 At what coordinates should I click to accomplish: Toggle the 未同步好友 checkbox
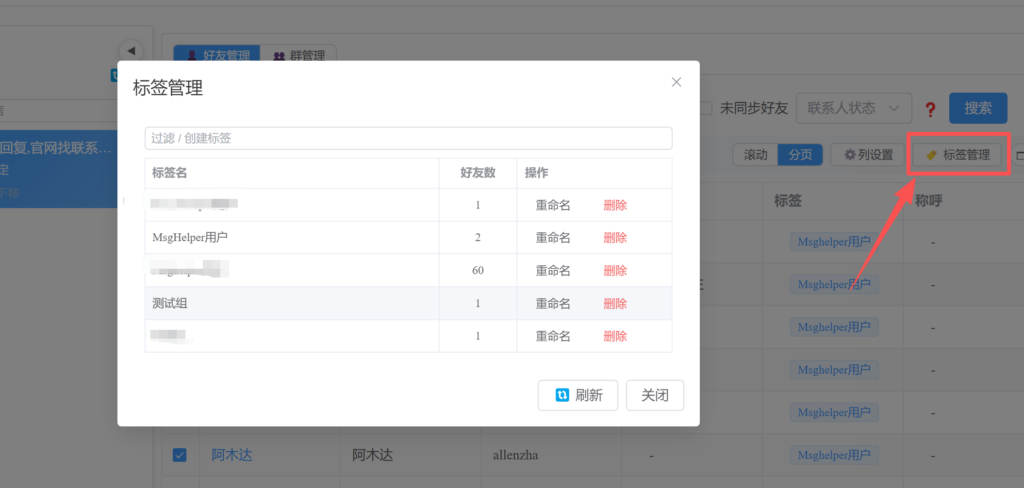tap(706, 108)
